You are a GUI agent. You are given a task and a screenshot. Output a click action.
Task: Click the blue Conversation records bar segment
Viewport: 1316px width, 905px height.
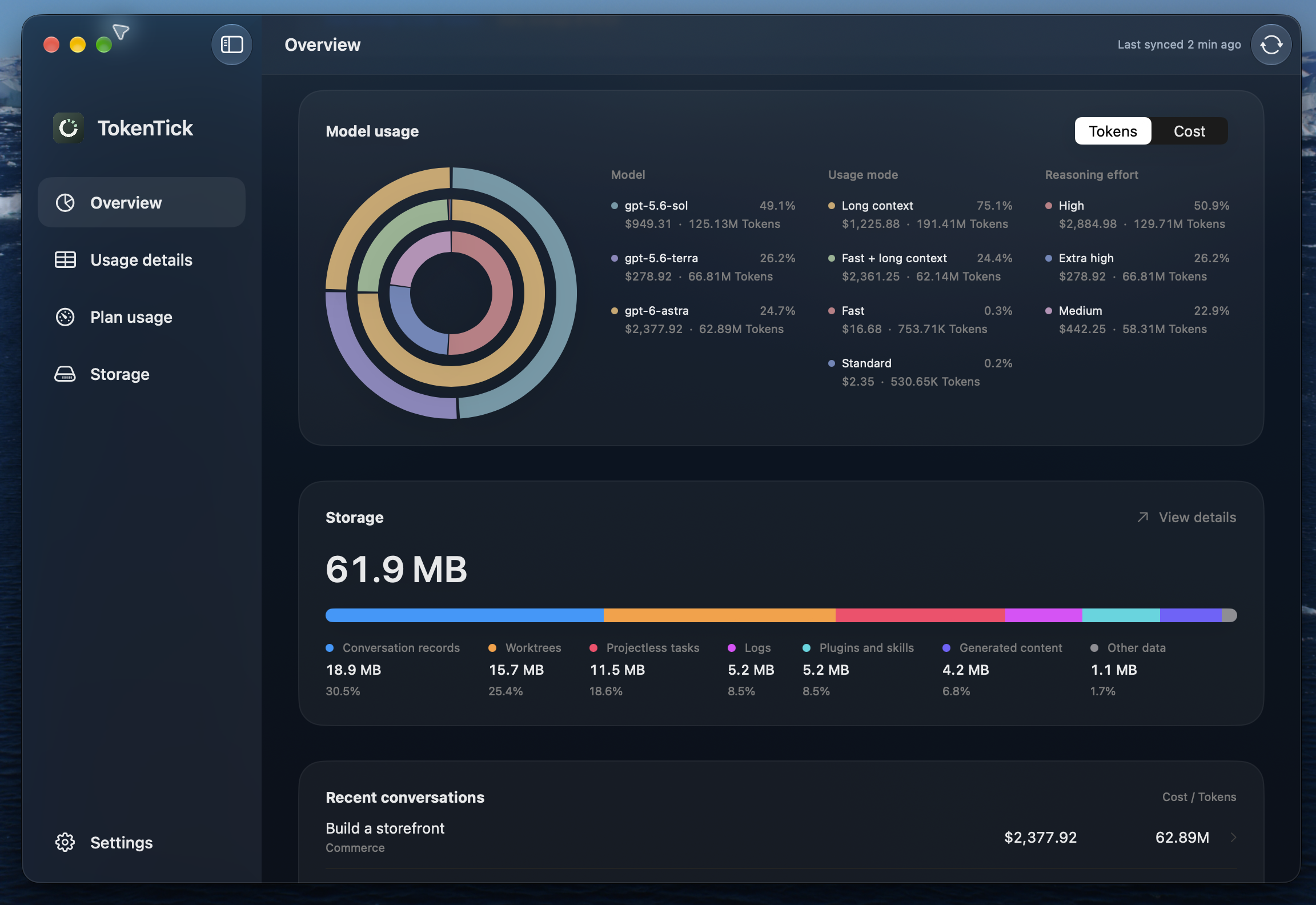[464, 615]
